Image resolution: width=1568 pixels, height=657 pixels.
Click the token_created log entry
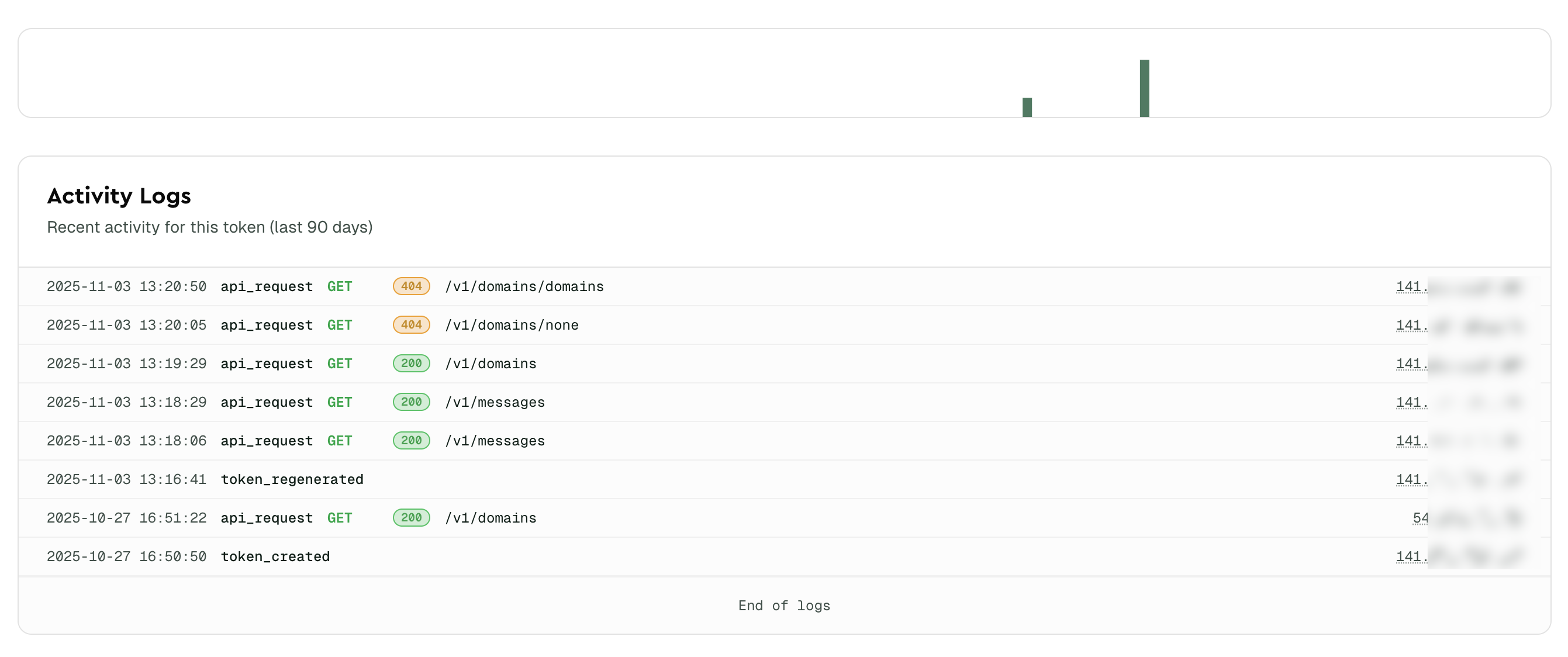click(x=275, y=555)
